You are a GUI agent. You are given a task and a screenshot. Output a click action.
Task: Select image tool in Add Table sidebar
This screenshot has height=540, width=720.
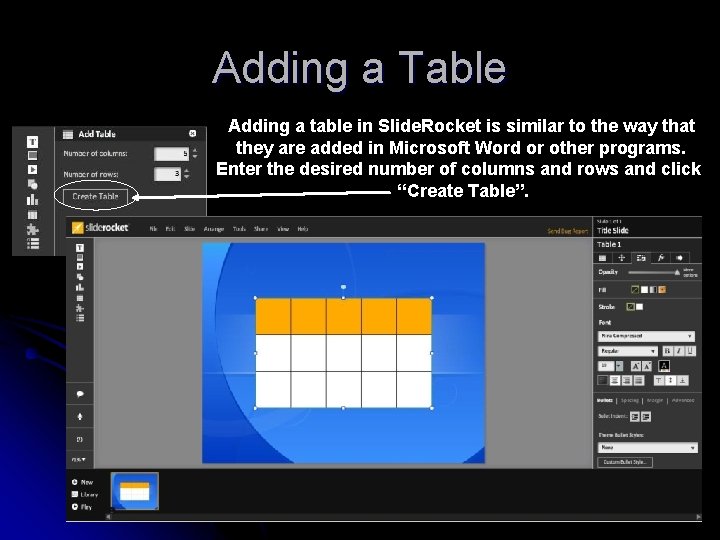coord(32,156)
